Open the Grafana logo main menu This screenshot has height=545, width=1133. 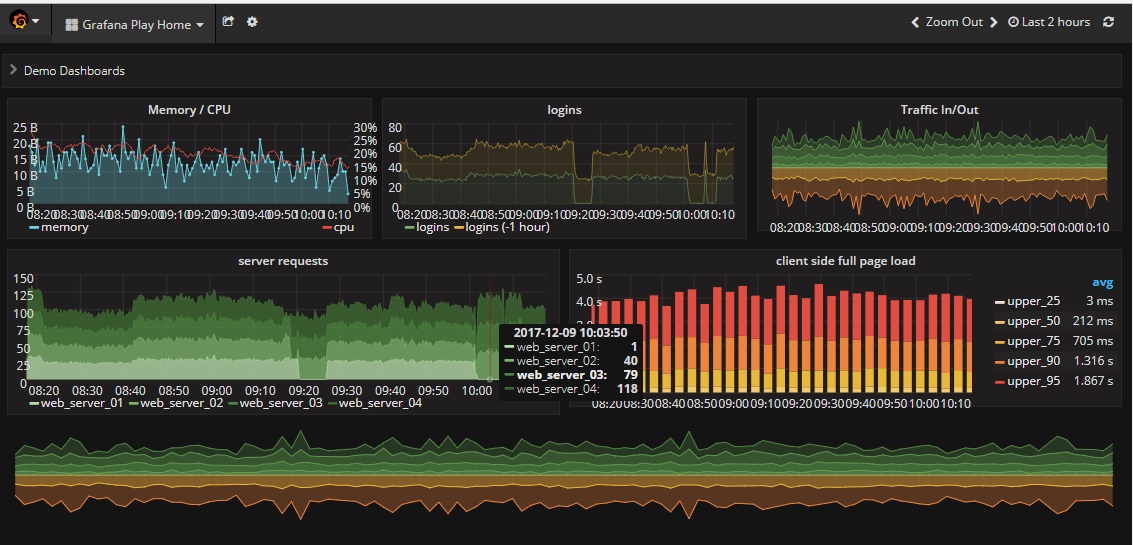pyautogui.click(x=25, y=22)
